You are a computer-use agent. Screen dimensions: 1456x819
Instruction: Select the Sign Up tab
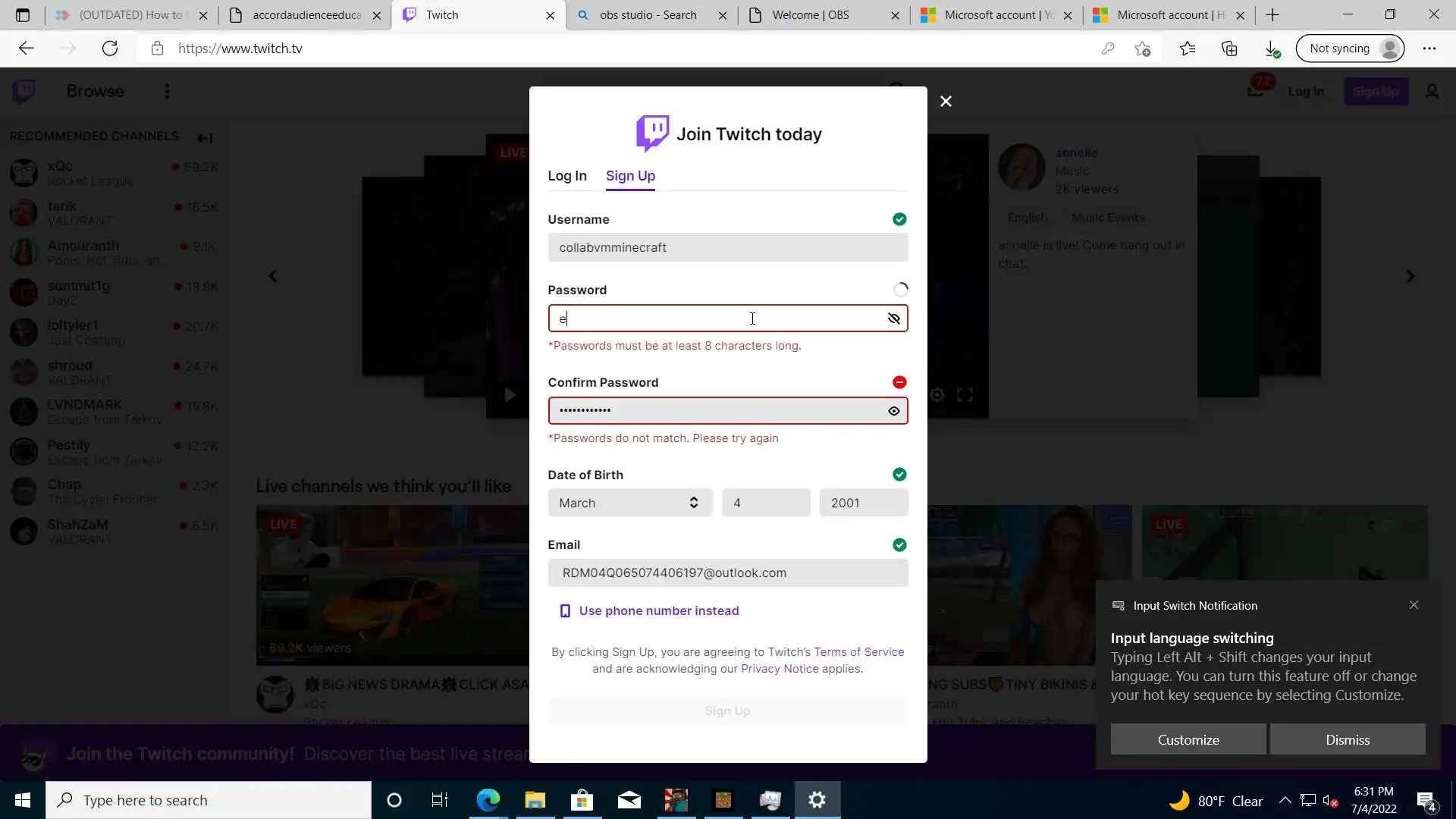tap(630, 176)
